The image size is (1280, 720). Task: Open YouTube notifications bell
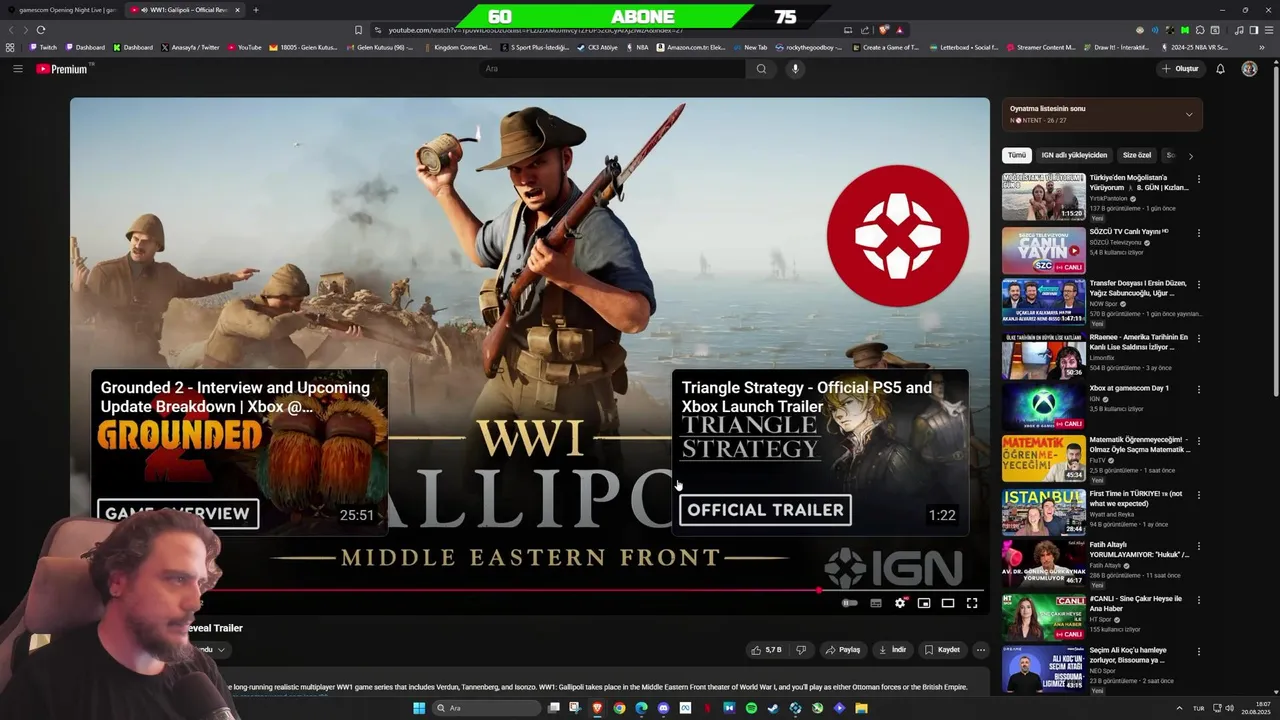pyautogui.click(x=1220, y=69)
